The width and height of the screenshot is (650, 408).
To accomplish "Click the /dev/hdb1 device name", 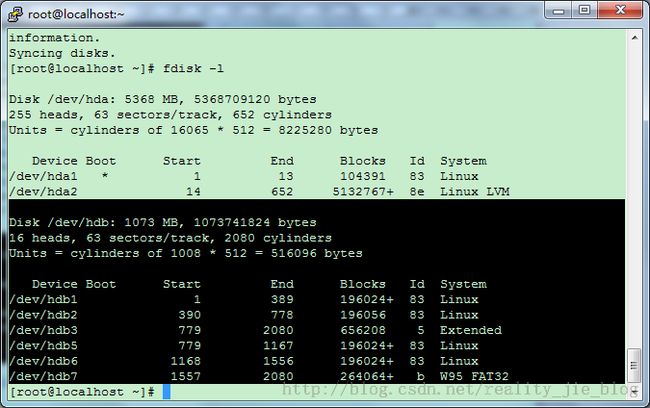I will click(43, 299).
